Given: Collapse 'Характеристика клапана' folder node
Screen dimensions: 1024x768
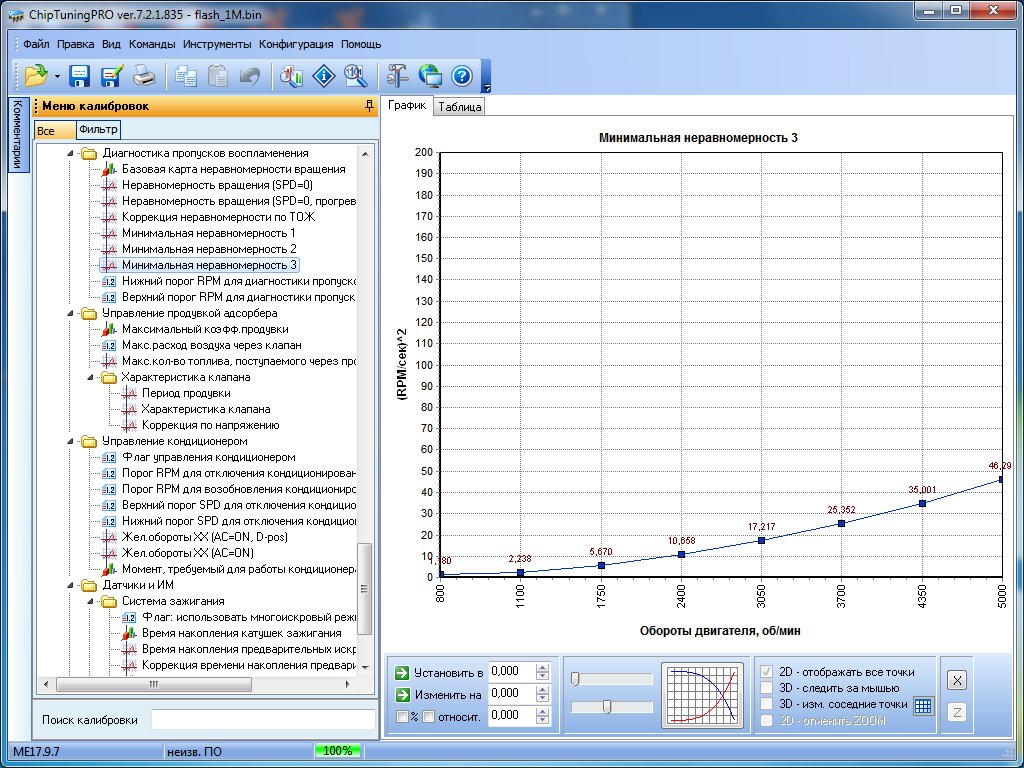Looking at the screenshot, I should (x=90, y=377).
